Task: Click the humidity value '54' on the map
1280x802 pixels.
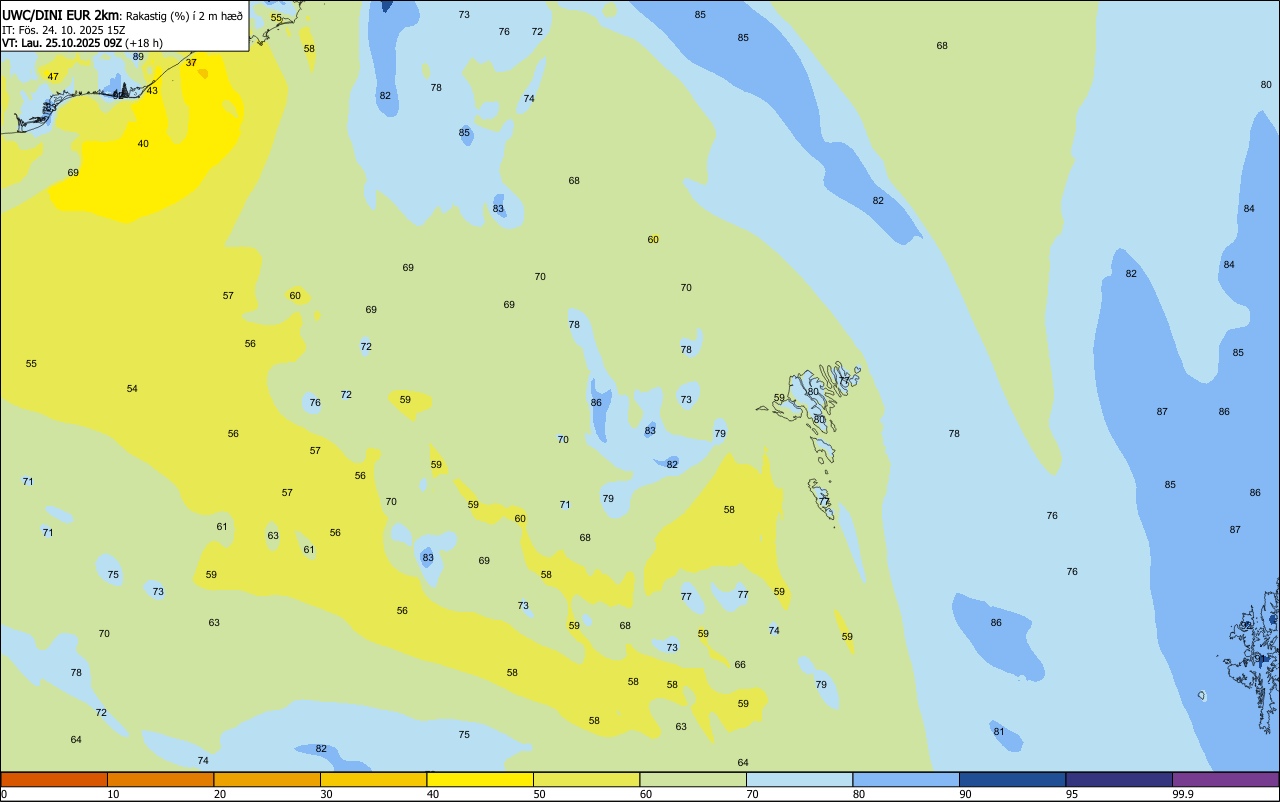Action: (x=132, y=389)
